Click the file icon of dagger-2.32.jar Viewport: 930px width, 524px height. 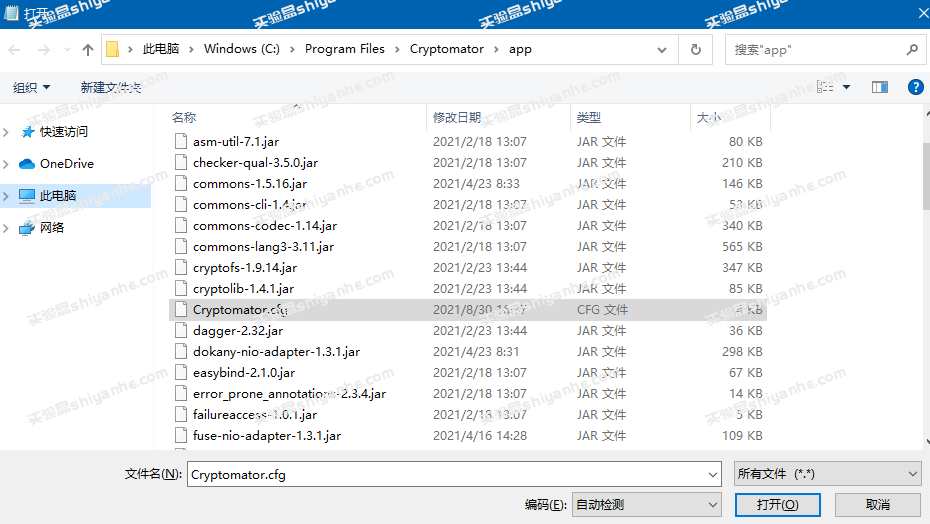[x=181, y=331]
